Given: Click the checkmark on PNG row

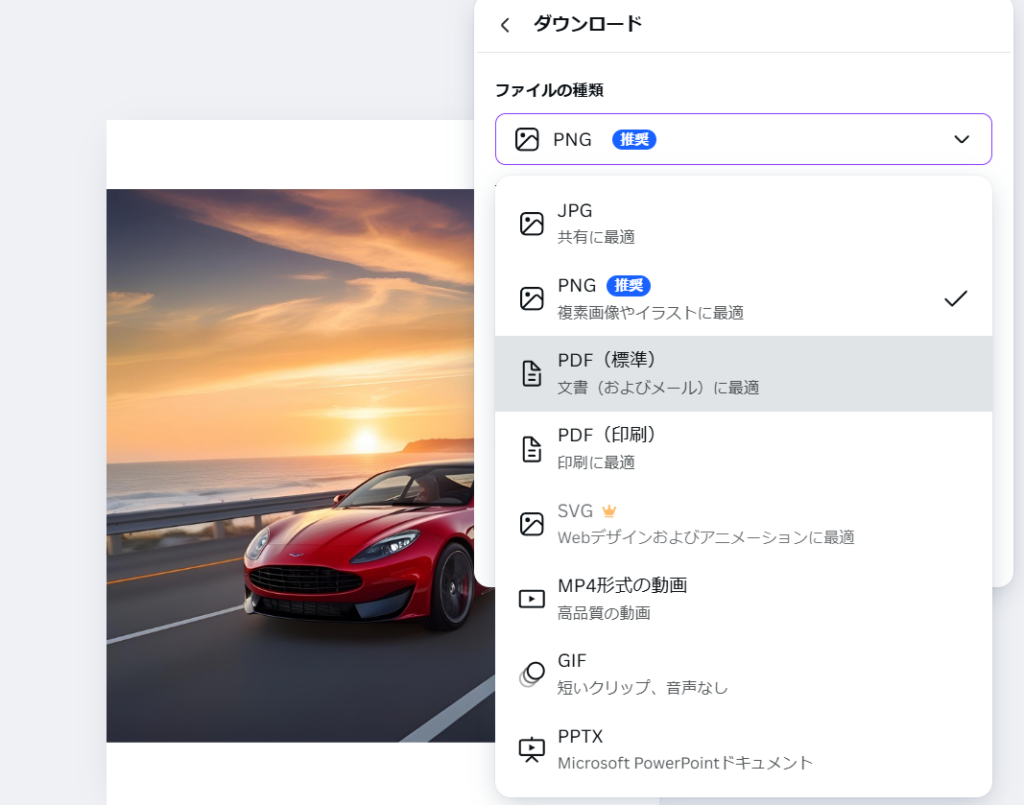Looking at the screenshot, I should click(x=955, y=298).
